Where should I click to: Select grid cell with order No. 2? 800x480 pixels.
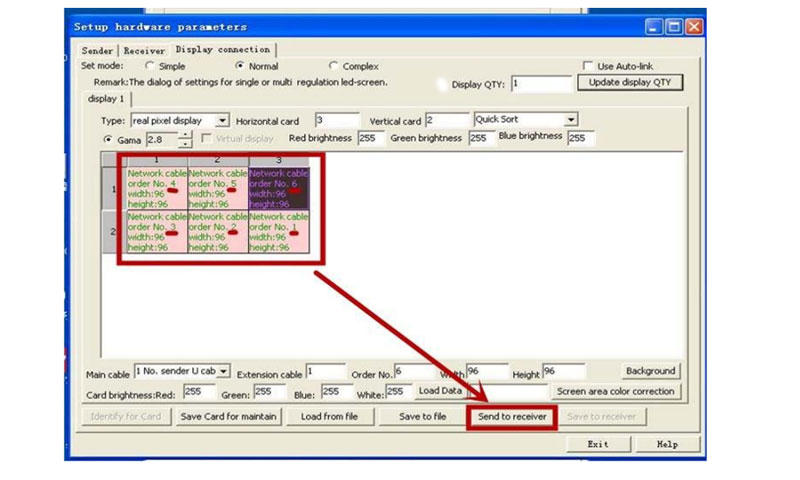pyautogui.click(x=218, y=232)
